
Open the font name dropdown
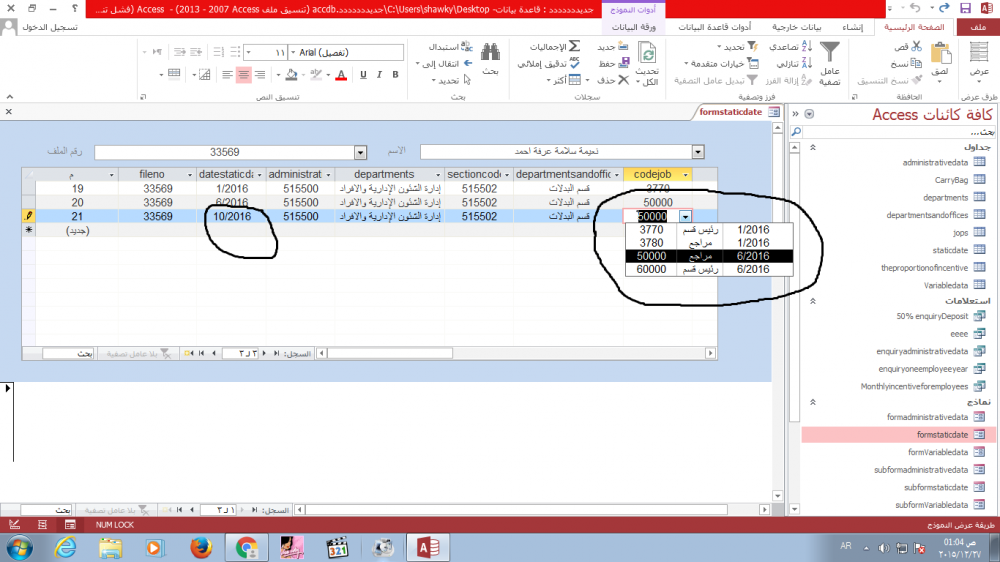294,52
